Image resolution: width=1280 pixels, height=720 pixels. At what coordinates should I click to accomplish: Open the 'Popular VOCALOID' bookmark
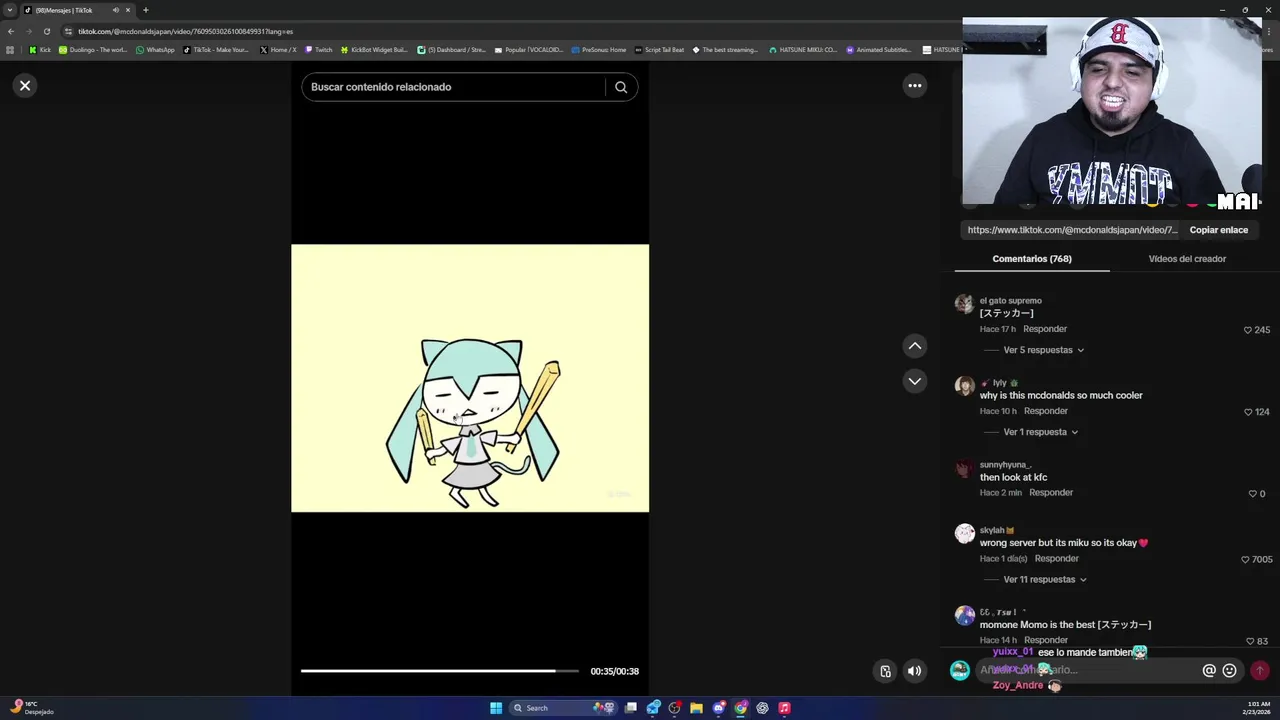coord(529,50)
